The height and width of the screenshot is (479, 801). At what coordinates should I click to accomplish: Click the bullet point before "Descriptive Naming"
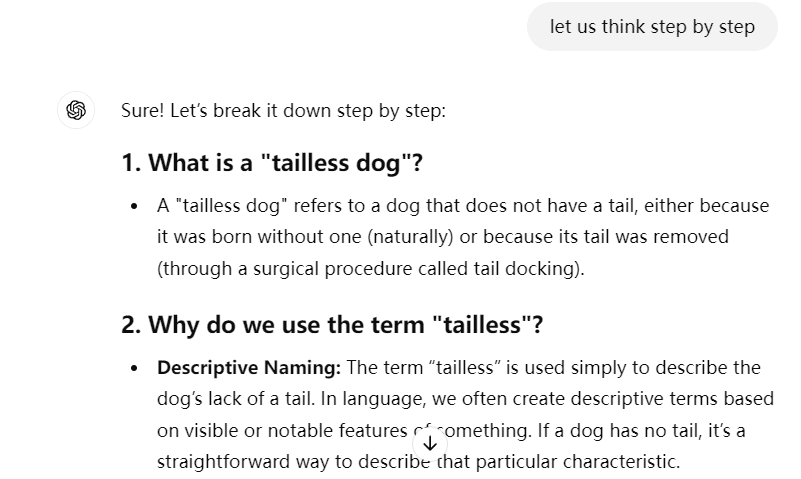(134, 368)
